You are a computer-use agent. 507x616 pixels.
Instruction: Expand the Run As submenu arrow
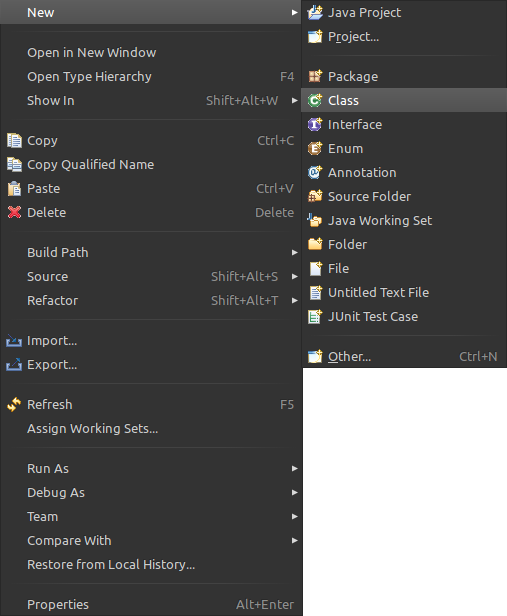tap(295, 469)
